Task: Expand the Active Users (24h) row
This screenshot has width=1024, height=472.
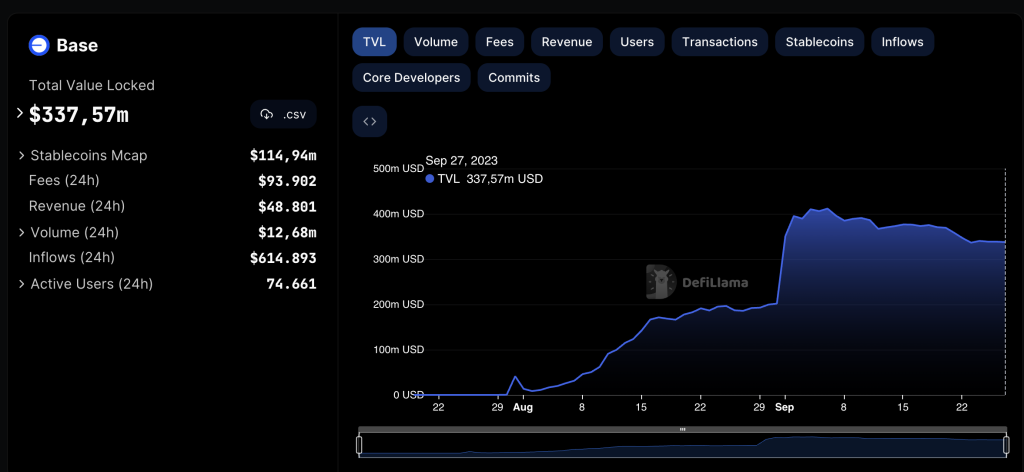Action: coord(22,284)
